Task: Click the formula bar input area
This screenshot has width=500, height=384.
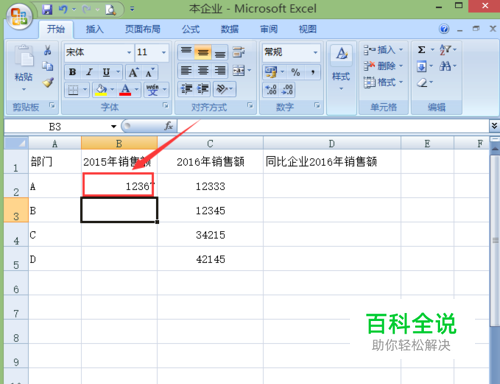Action: click(333, 126)
